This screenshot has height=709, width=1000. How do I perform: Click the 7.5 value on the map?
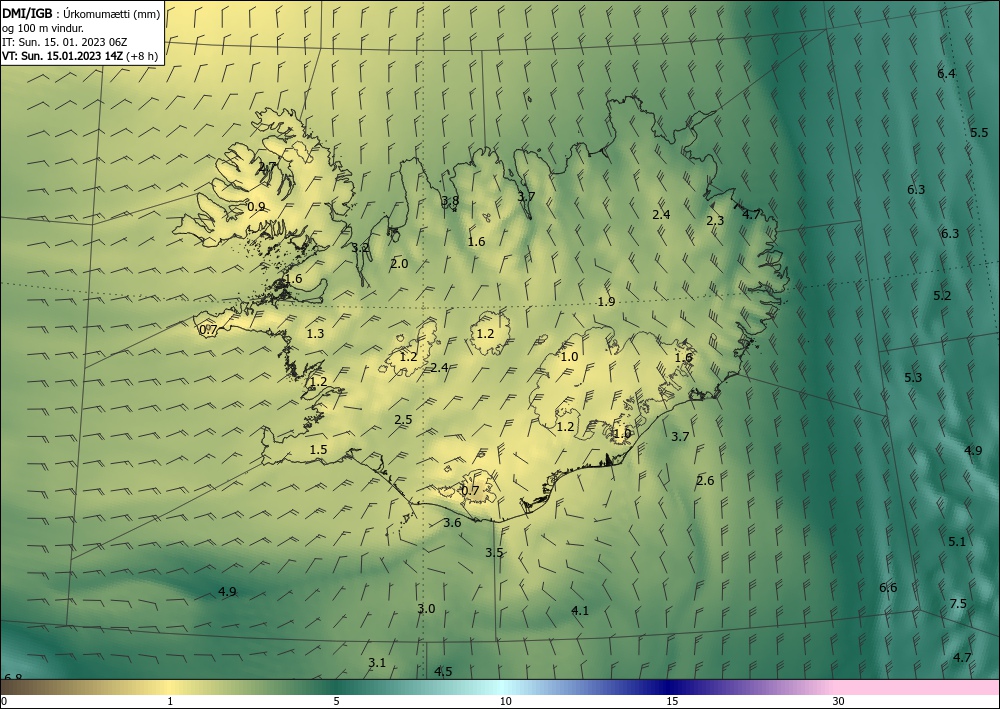point(958,604)
